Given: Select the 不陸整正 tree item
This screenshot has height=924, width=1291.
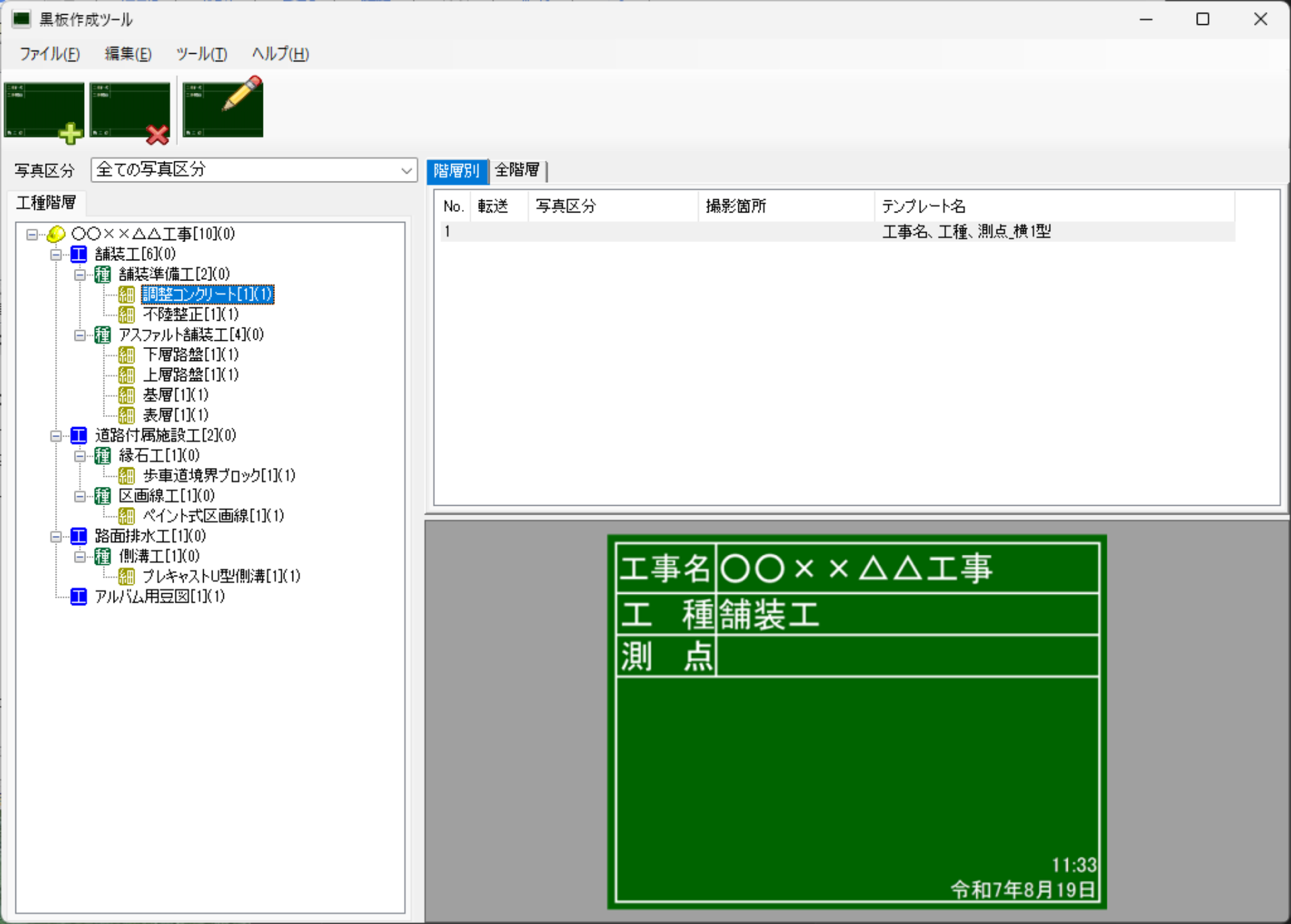Looking at the screenshot, I should pos(190,314).
